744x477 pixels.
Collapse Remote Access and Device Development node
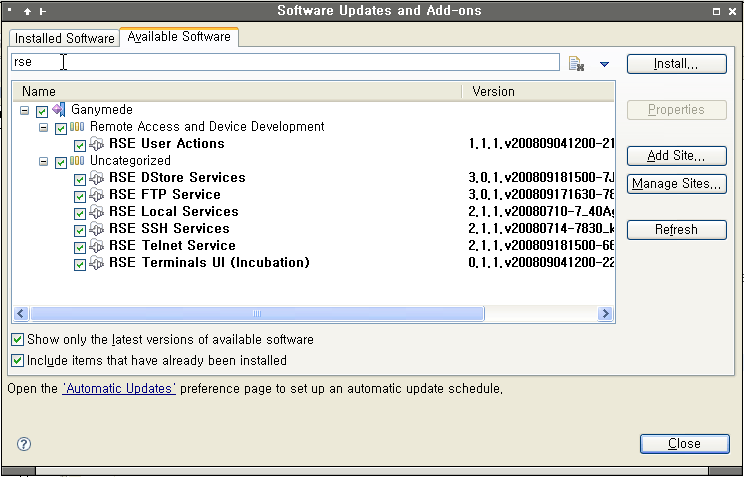43,128
